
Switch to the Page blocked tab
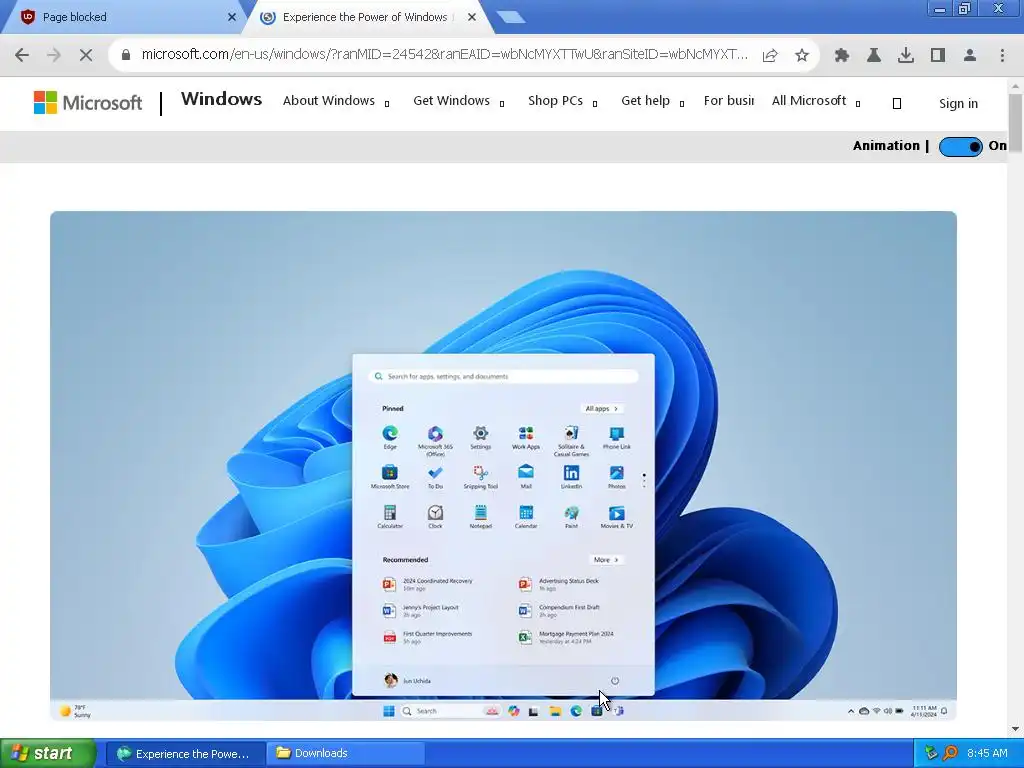click(x=124, y=17)
